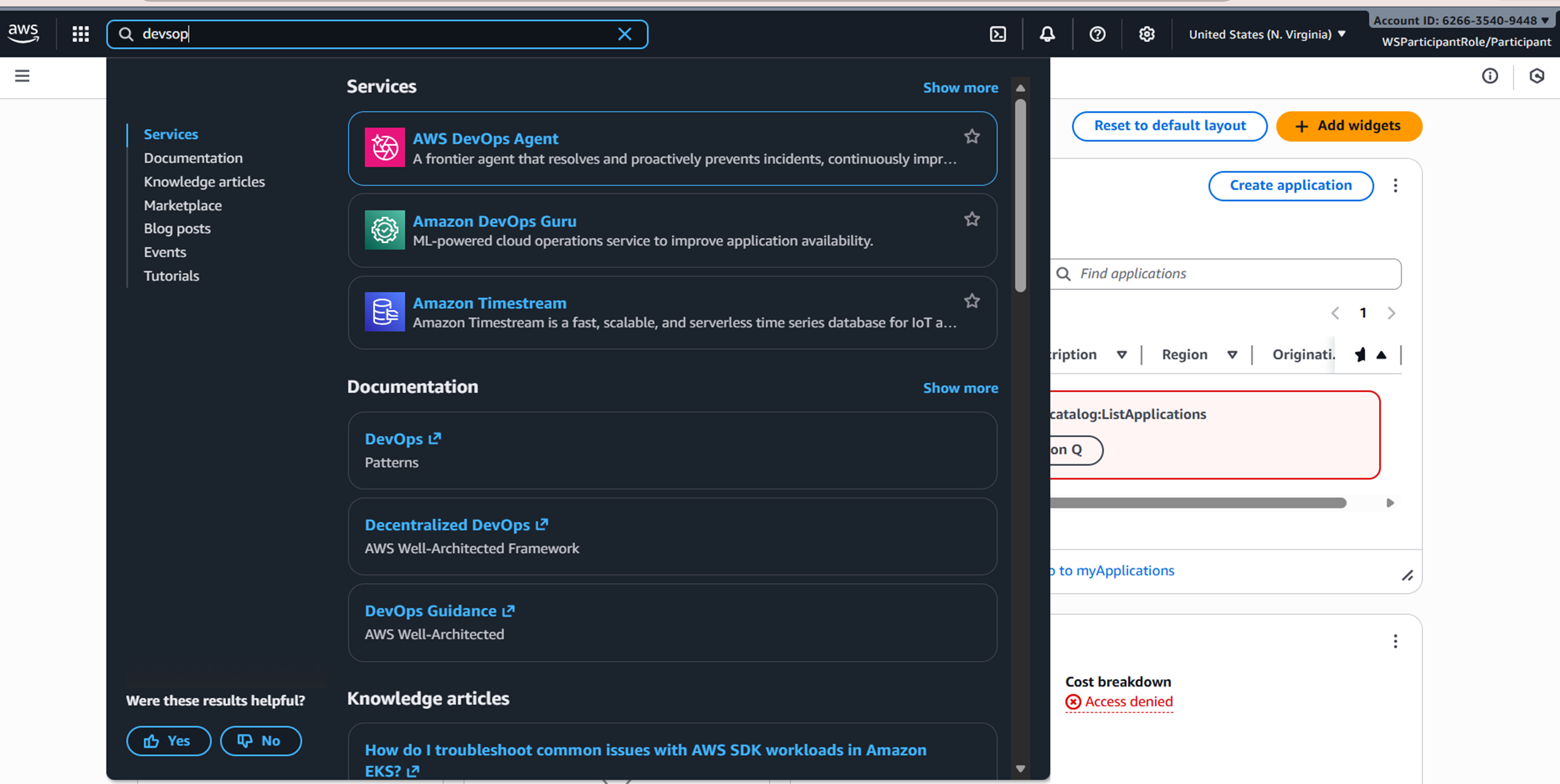Open the help question mark menu
The width and height of the screenshot is (1560, 784).
click(1097, 34)
